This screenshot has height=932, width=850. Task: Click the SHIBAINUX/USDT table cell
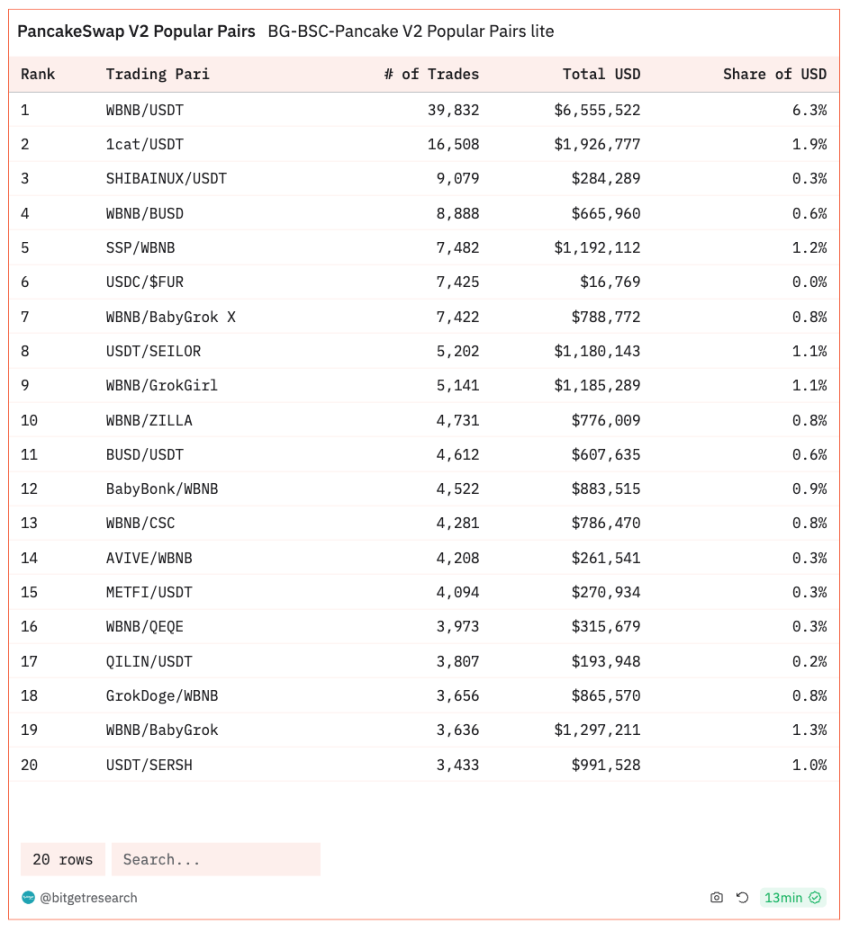(x=166, y=179)
